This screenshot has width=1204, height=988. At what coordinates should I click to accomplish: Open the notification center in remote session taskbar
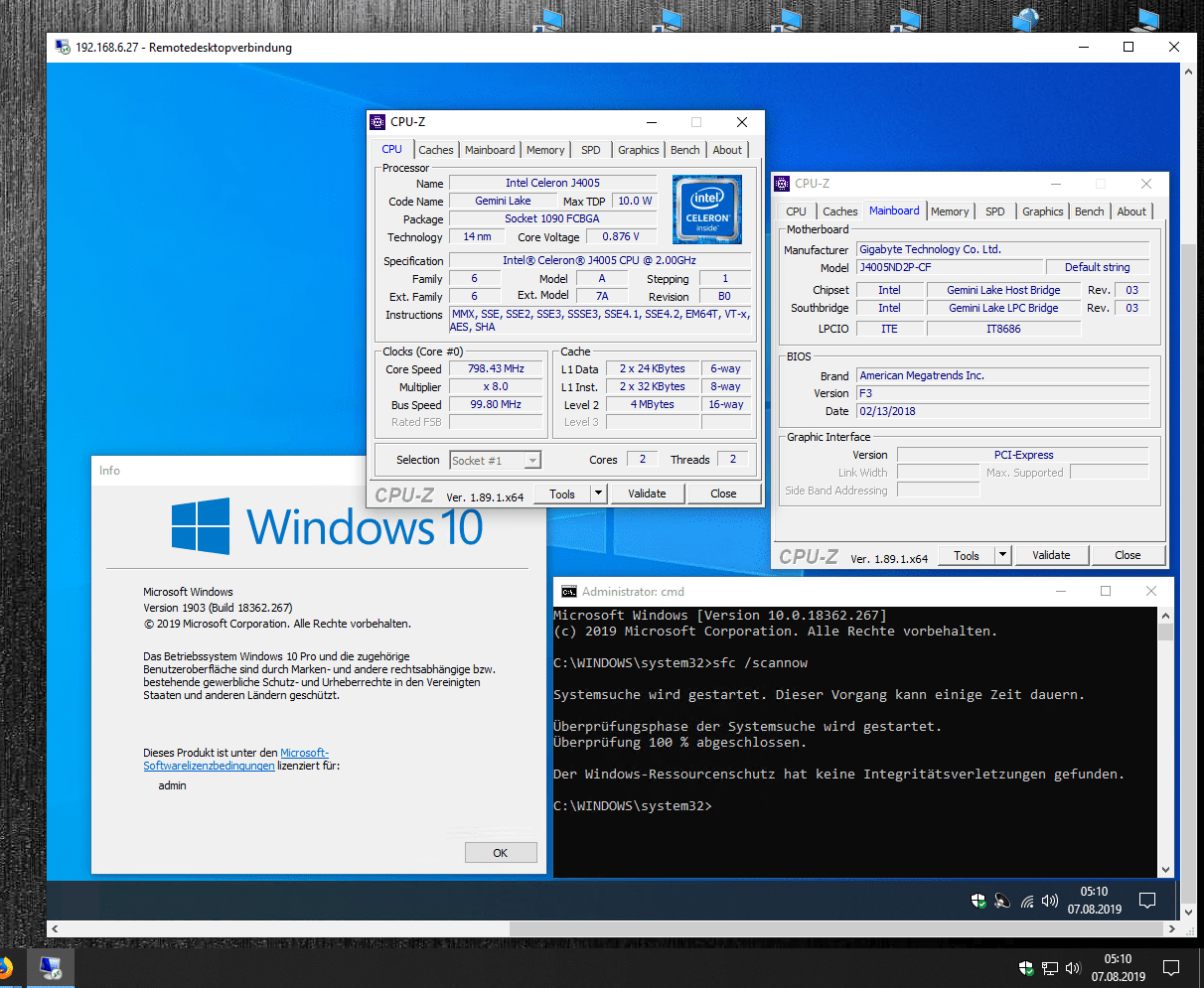tap(1147, 901)
